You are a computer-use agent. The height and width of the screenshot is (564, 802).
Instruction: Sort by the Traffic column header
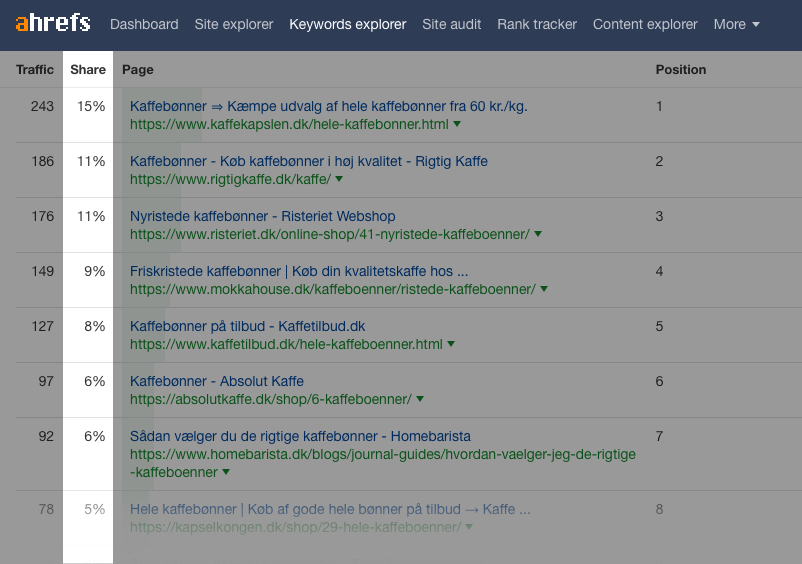pyautogui.click(x=35, y=70)
